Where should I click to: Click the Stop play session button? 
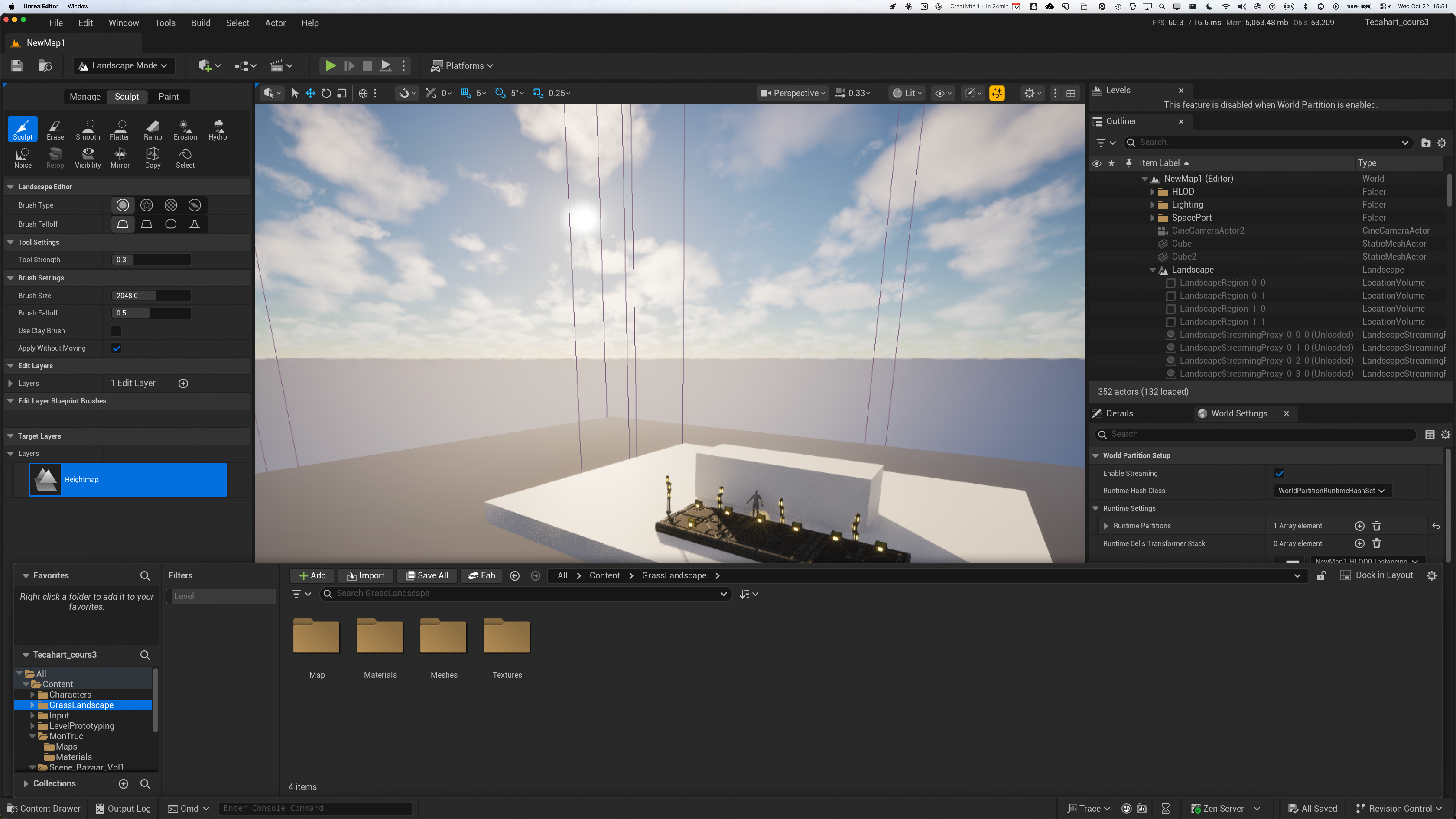pos(367,66)
